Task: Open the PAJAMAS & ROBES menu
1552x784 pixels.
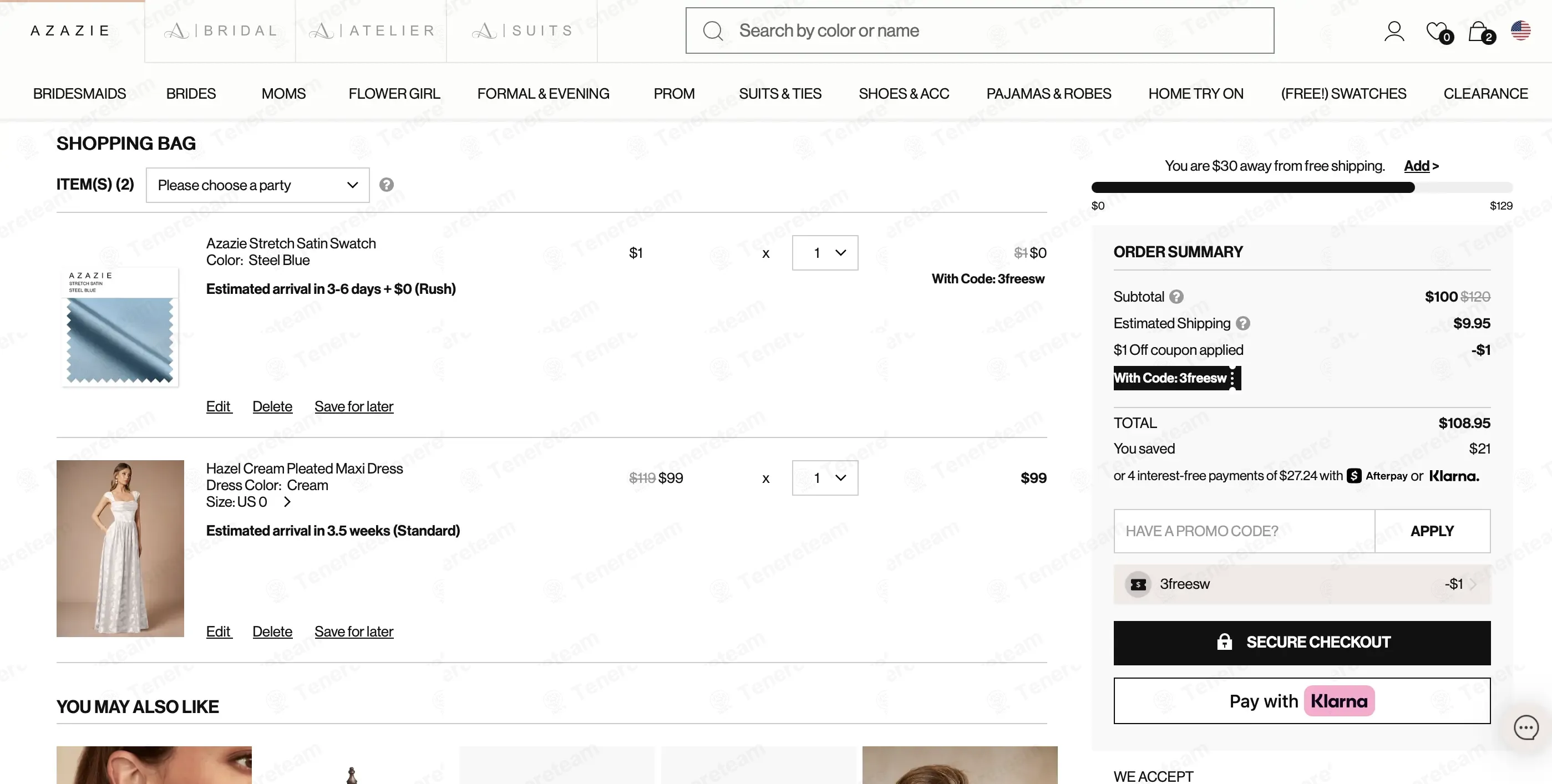Action: point(1049,93)
